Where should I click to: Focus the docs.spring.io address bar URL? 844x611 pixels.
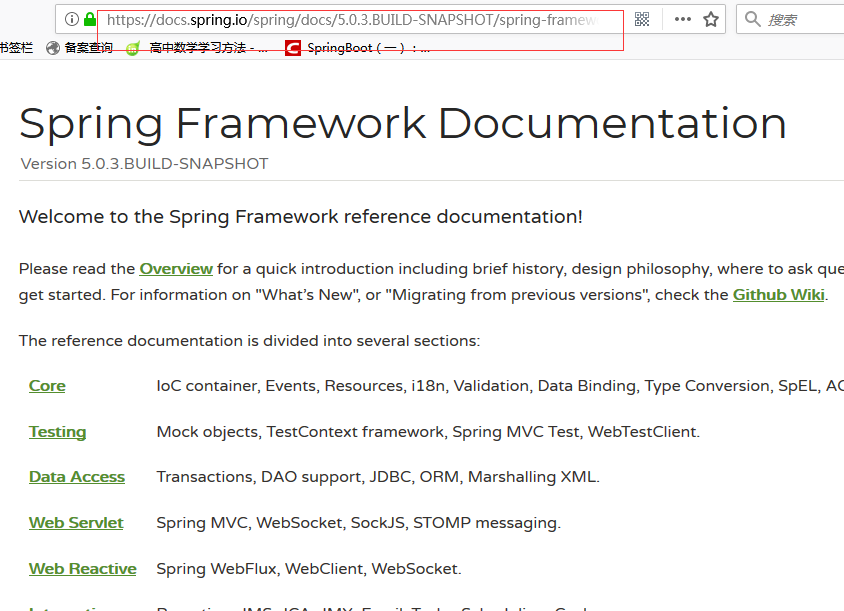(353, 20)
